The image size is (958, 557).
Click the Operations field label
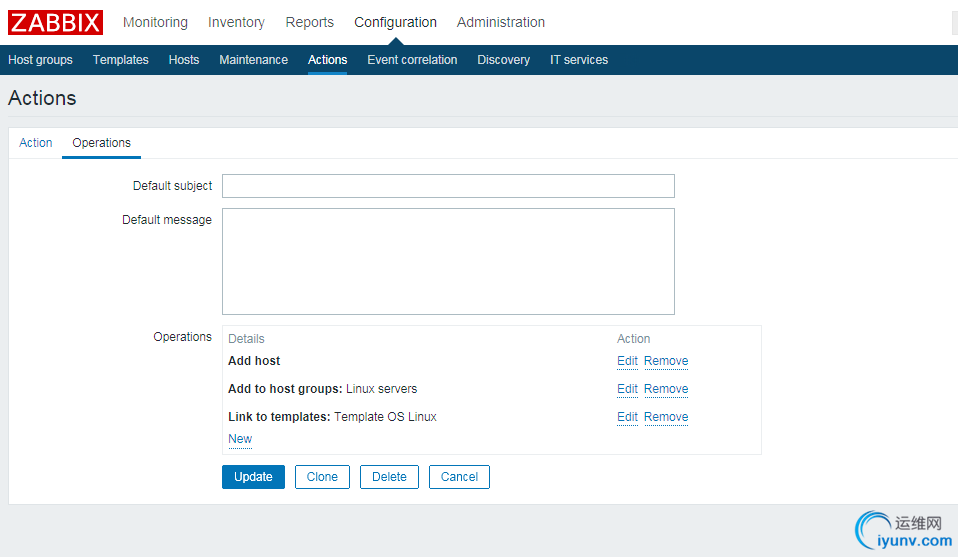pos(183,337)
